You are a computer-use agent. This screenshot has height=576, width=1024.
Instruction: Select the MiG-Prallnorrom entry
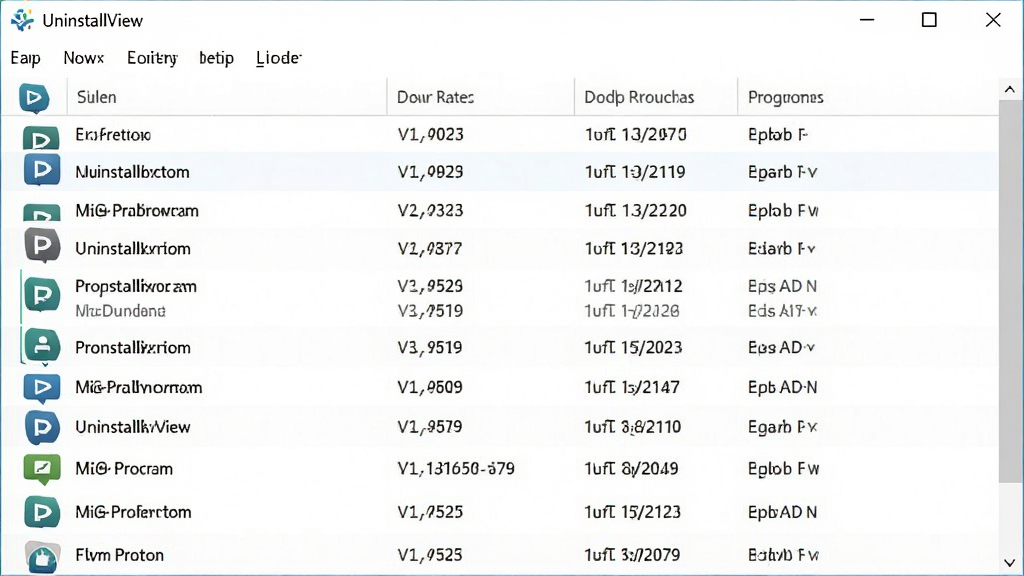click(138, 387)
